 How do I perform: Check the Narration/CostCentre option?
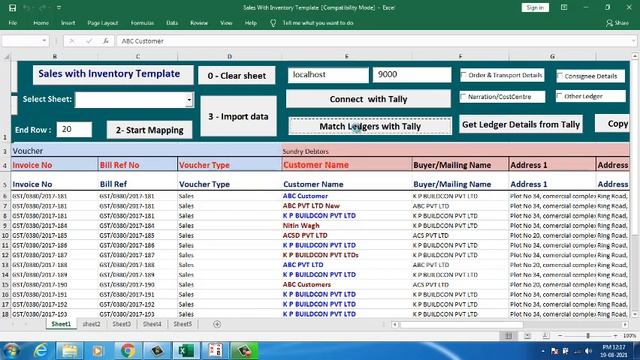coord(463,97)
